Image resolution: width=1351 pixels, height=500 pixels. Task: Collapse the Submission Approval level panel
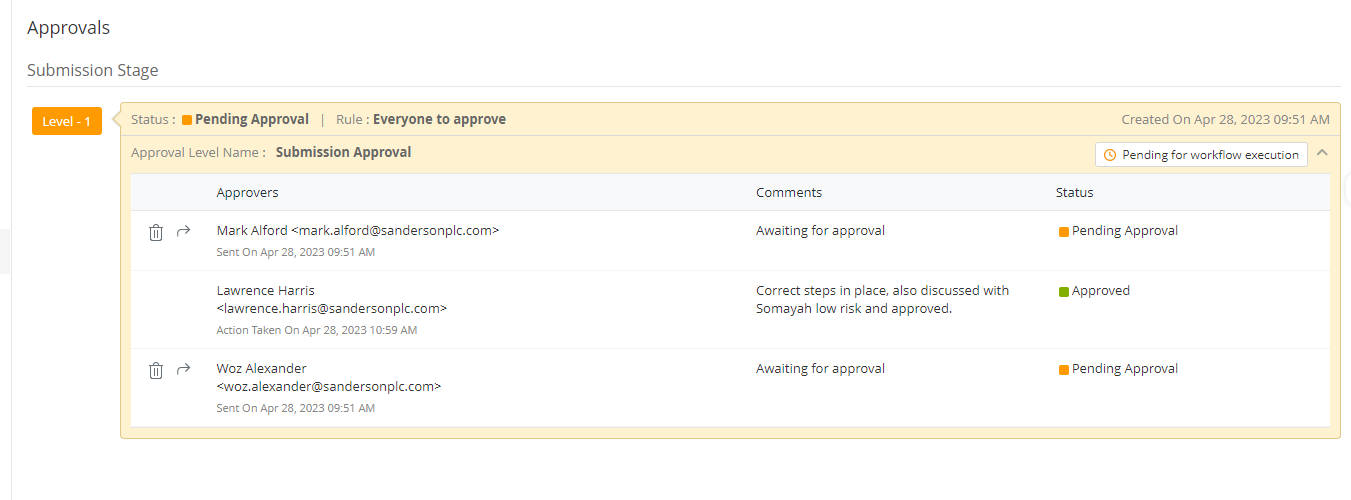(x=1322, y=153)
